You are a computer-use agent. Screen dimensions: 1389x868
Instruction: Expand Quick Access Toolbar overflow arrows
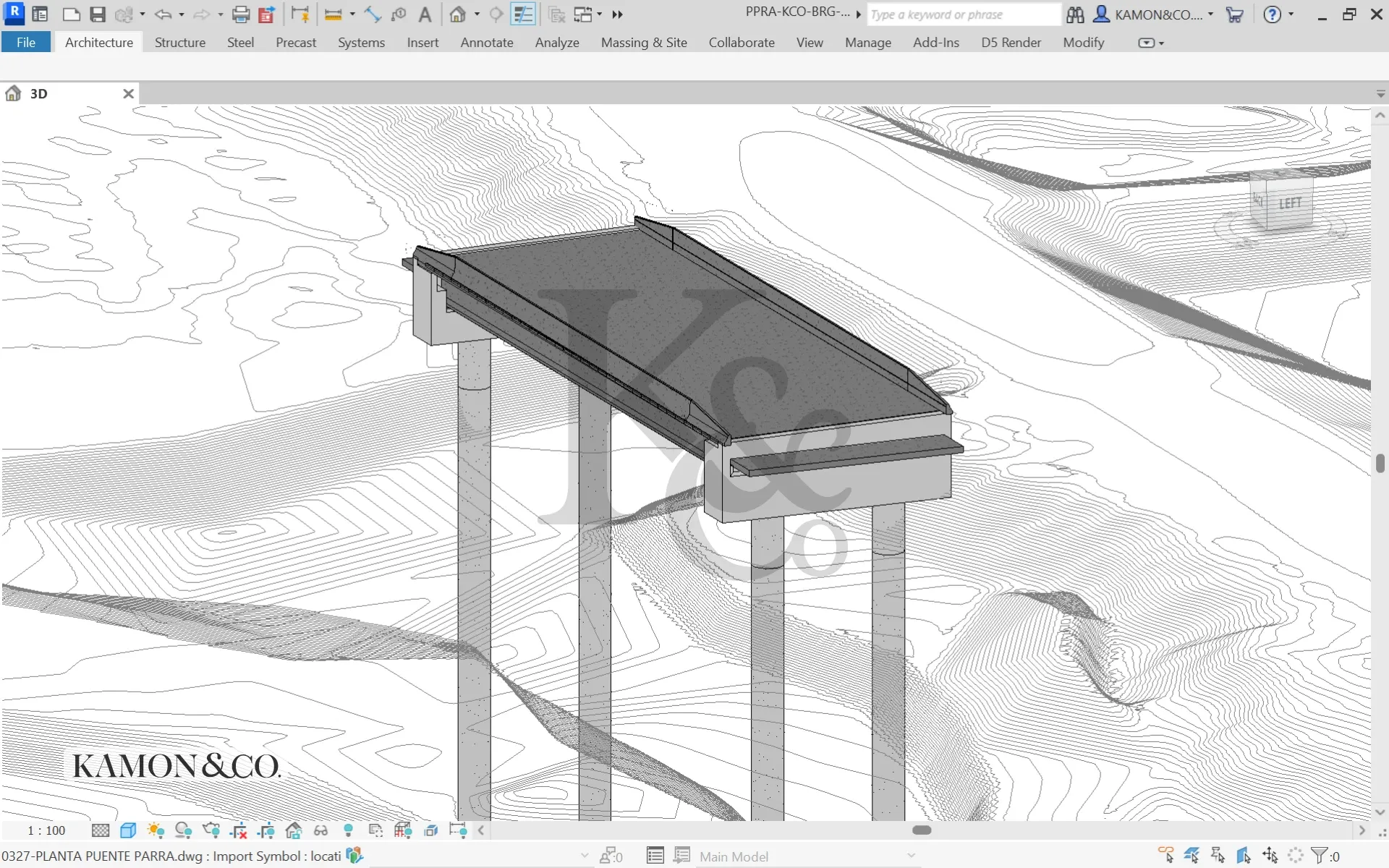coord(617,14)
